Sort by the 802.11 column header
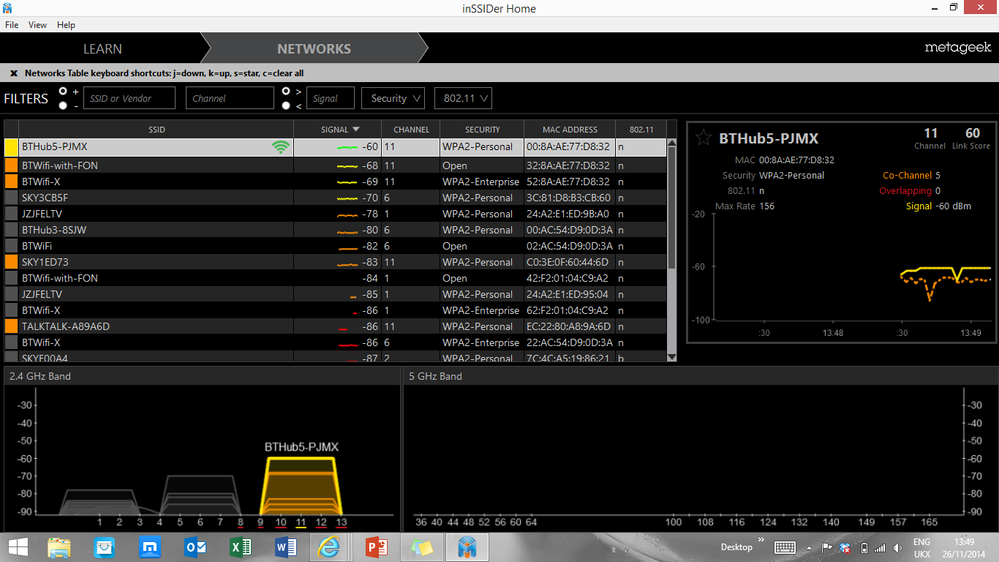The height and width of the screenshot is (562, 999). tap(641, 129)
